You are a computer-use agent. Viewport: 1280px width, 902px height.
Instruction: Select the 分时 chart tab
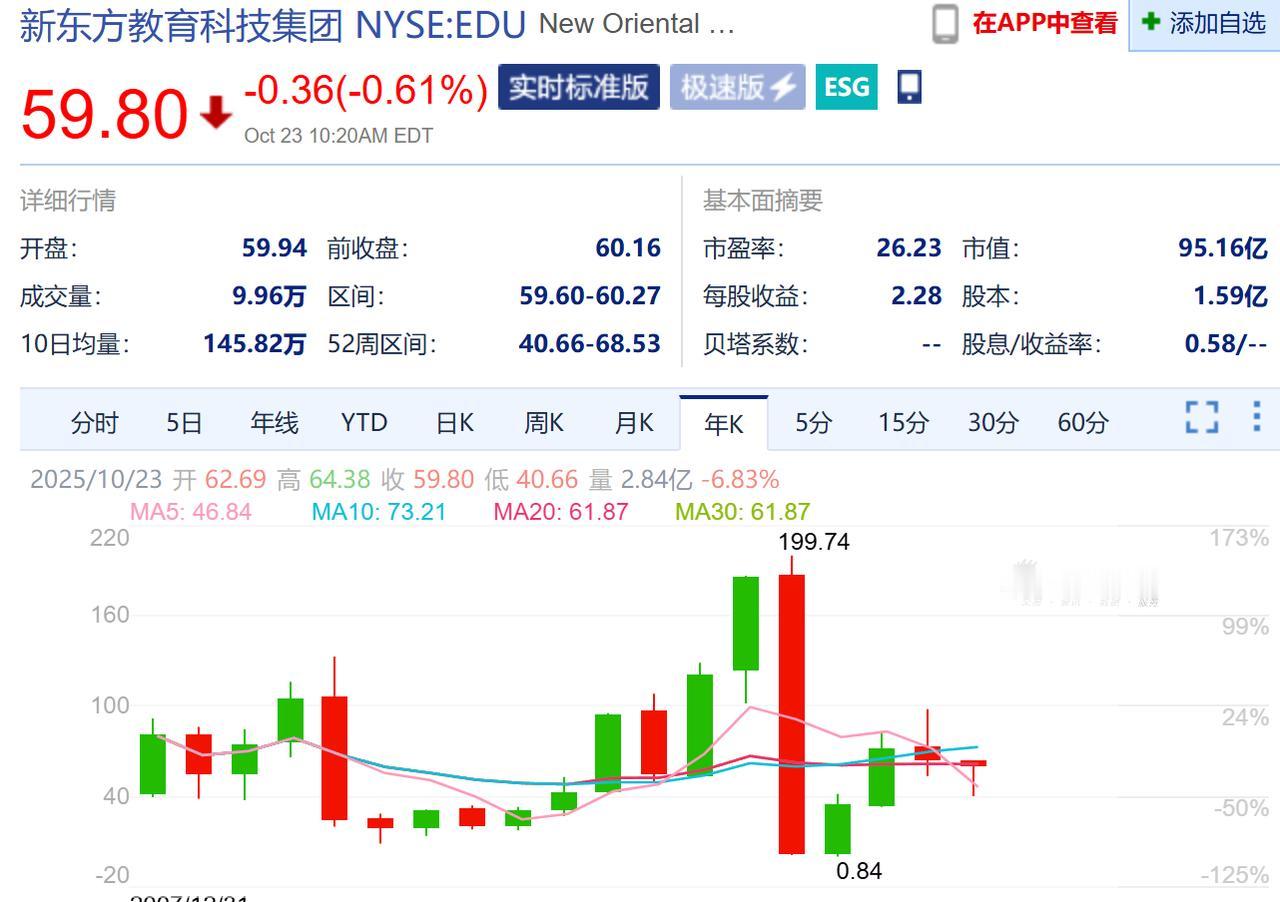click(x=94, y=423)
